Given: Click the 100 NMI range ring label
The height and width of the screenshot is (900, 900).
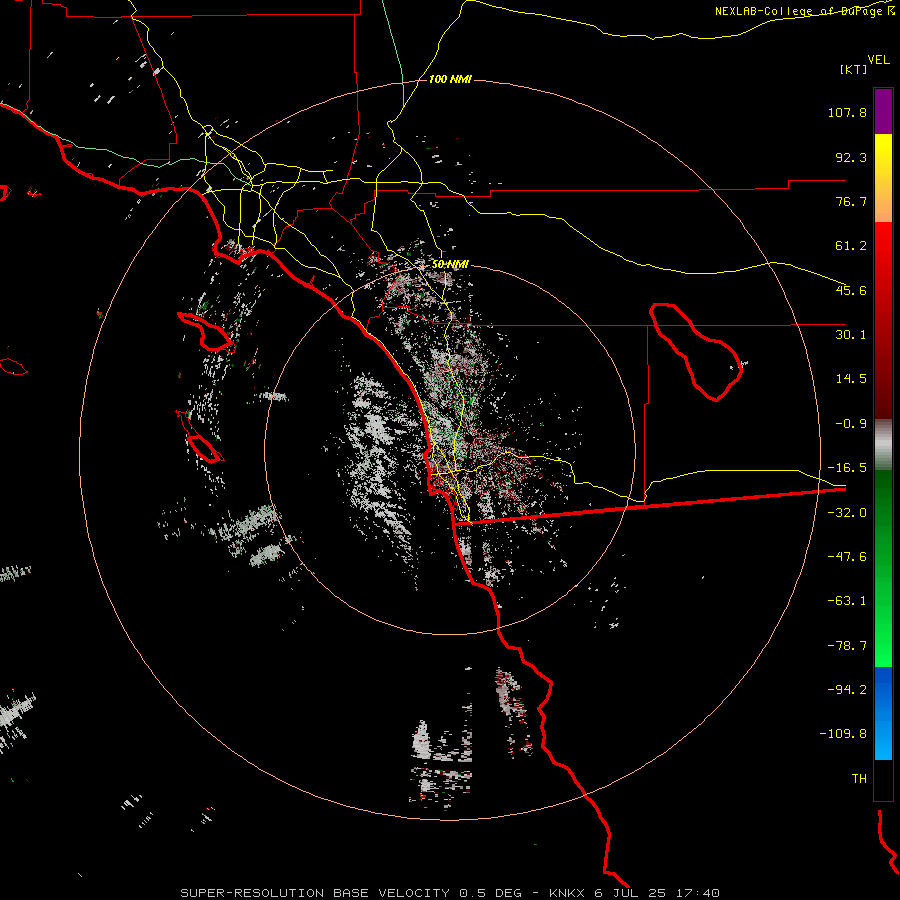Looking at the screenshot, I should (450, 79).
